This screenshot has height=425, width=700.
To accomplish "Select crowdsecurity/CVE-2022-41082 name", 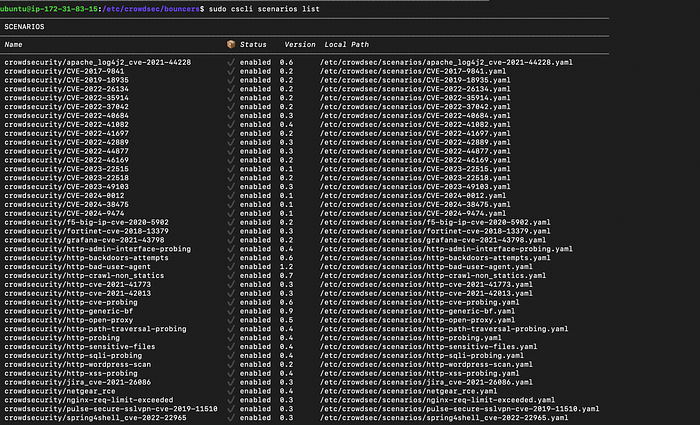I will click(67, 125).
